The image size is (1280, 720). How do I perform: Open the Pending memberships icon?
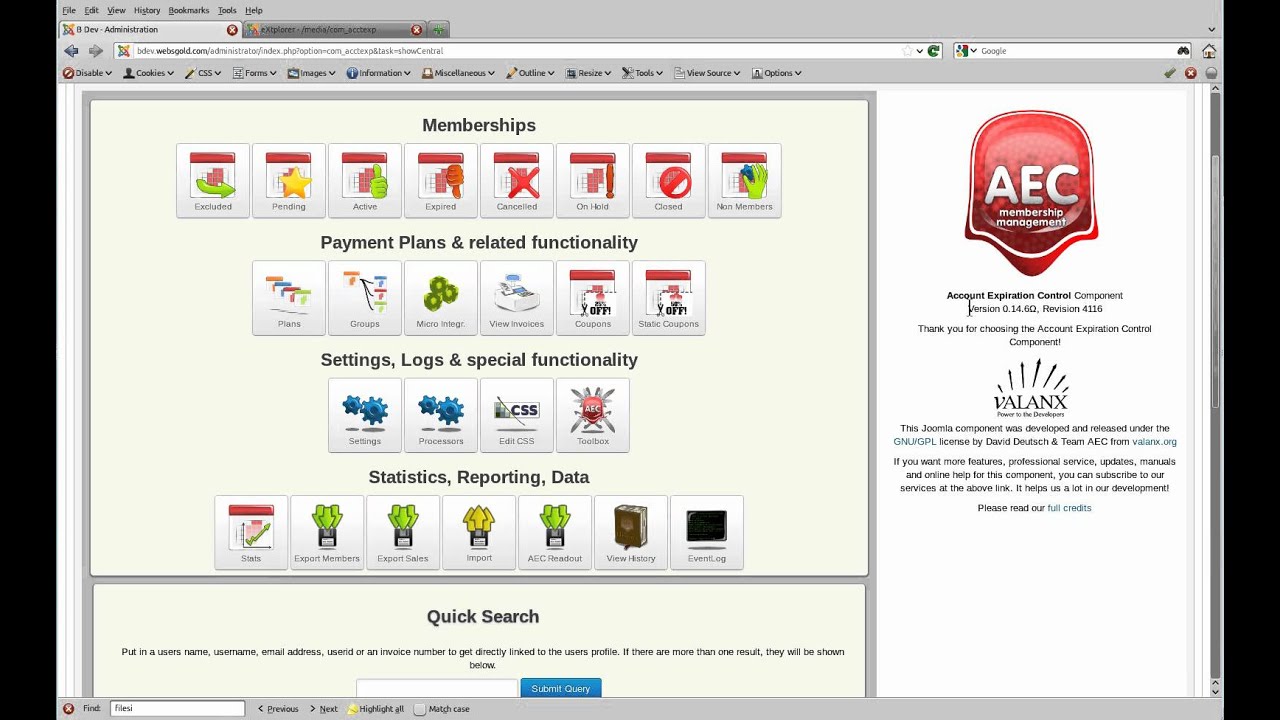[x=289, y=180]
